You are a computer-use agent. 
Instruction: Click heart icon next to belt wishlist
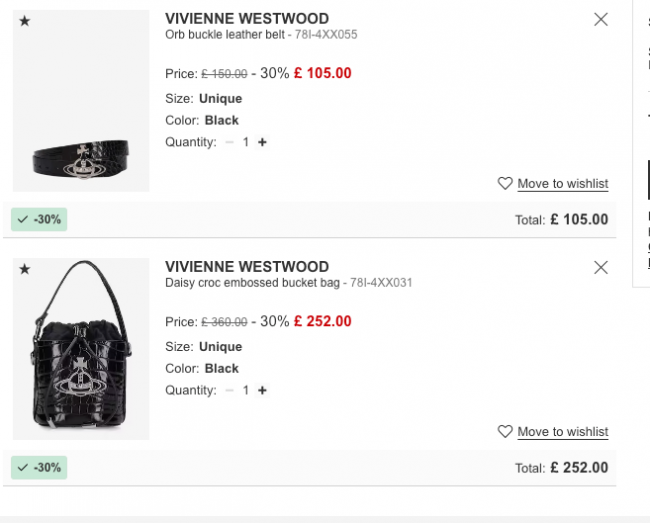(x=505, y=183)
